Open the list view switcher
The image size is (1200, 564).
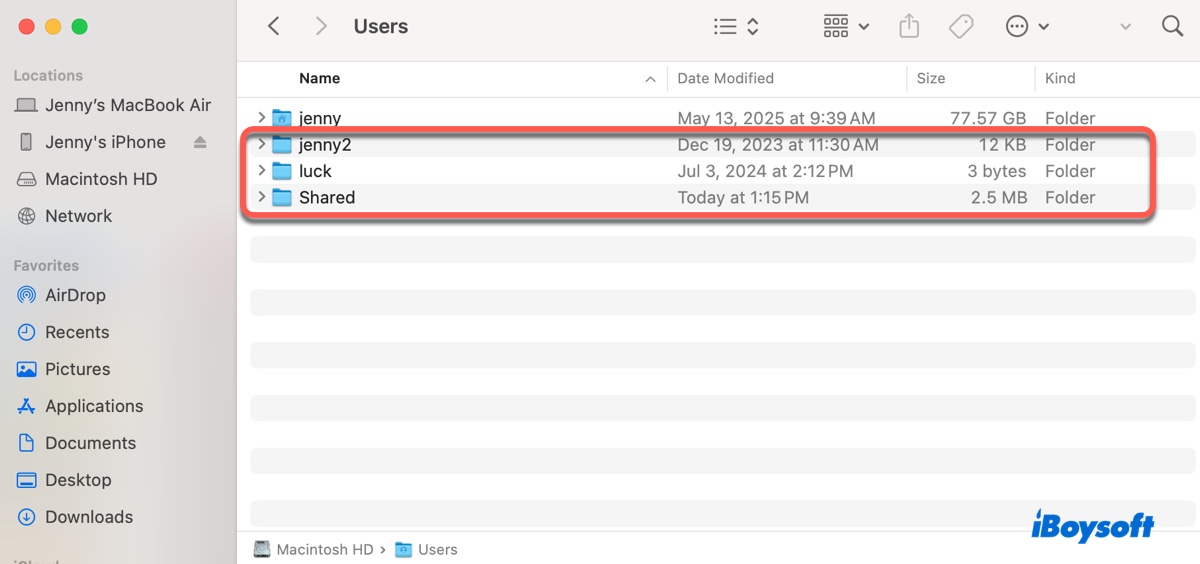736,27
